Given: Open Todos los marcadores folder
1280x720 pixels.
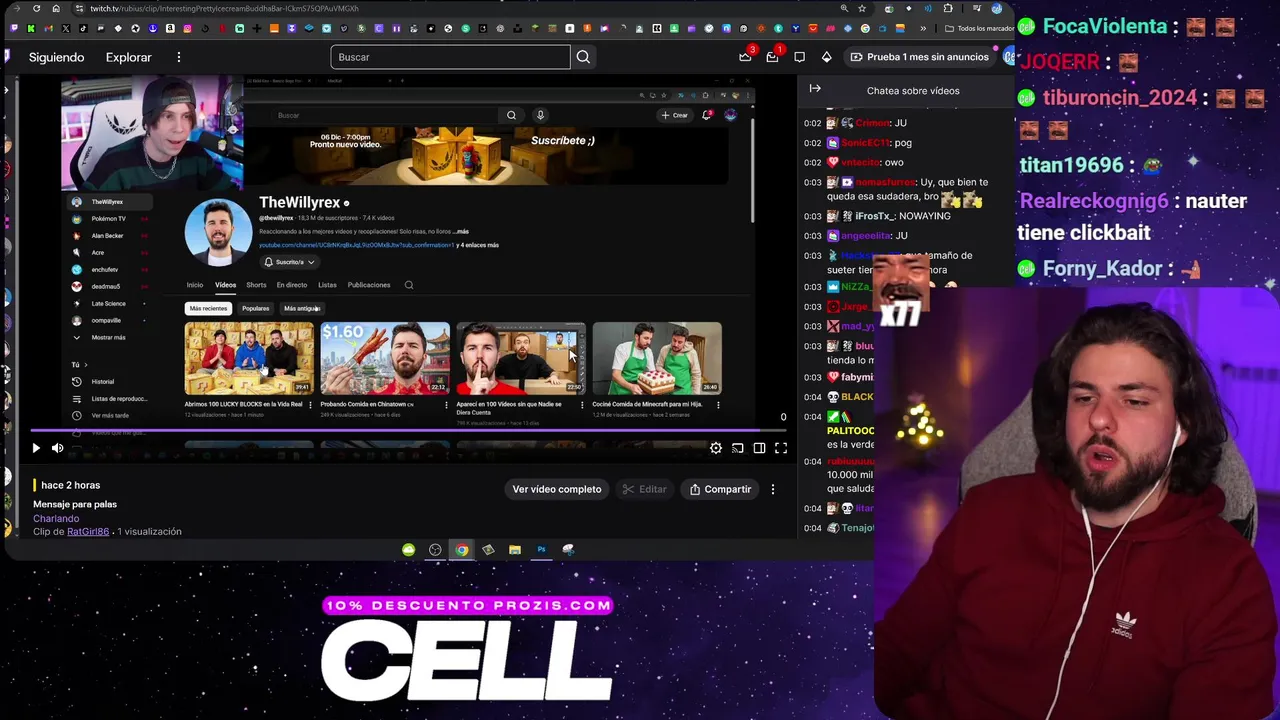Looking at the screenshot, I should [978, 28].
